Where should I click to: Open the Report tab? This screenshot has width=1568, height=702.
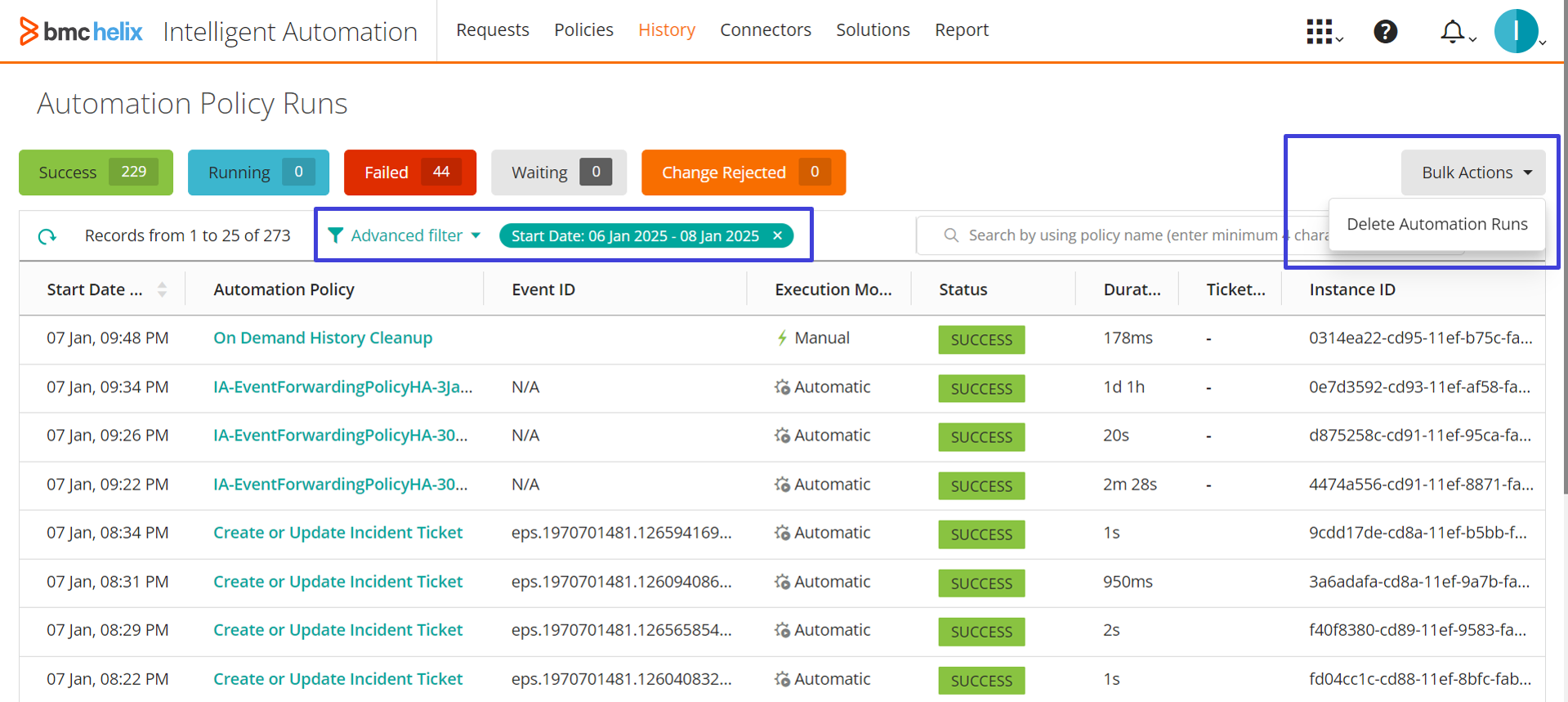[x=962, y=30]
